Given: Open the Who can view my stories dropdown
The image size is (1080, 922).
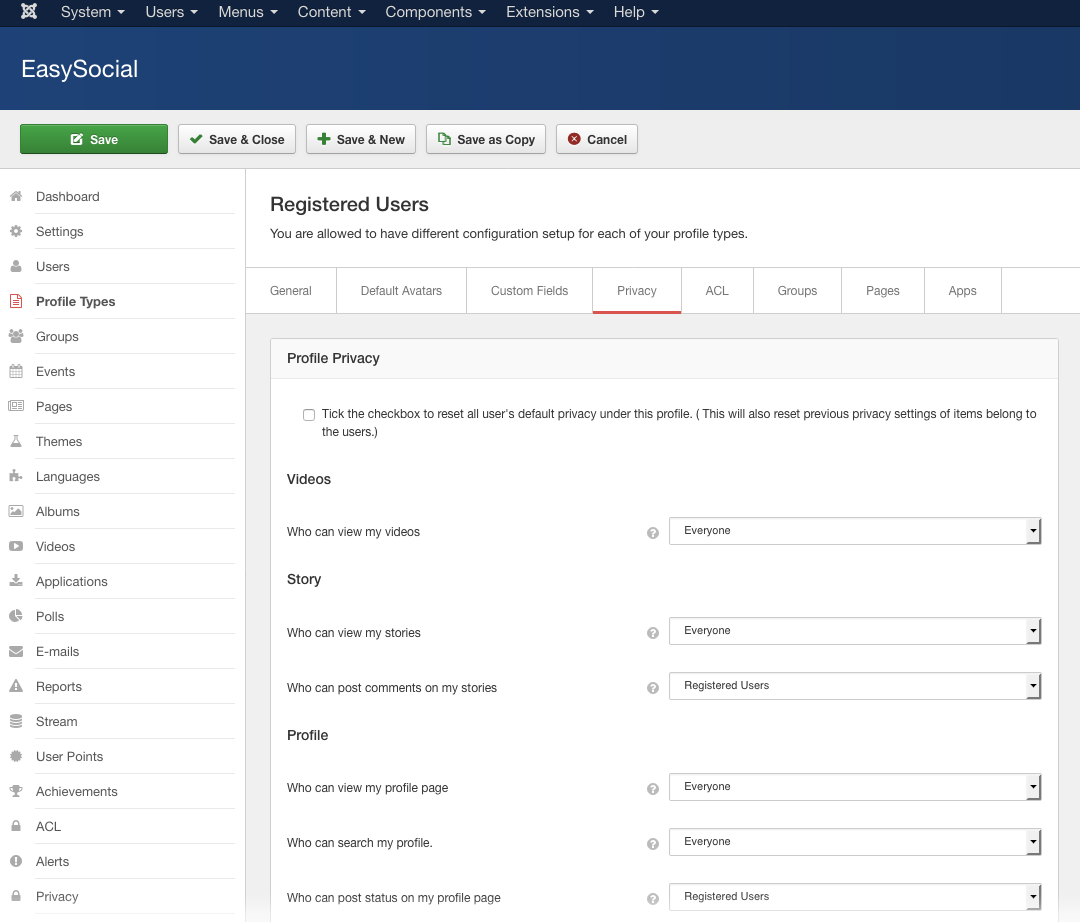Looking at the screenshot, I should [855, 631].
